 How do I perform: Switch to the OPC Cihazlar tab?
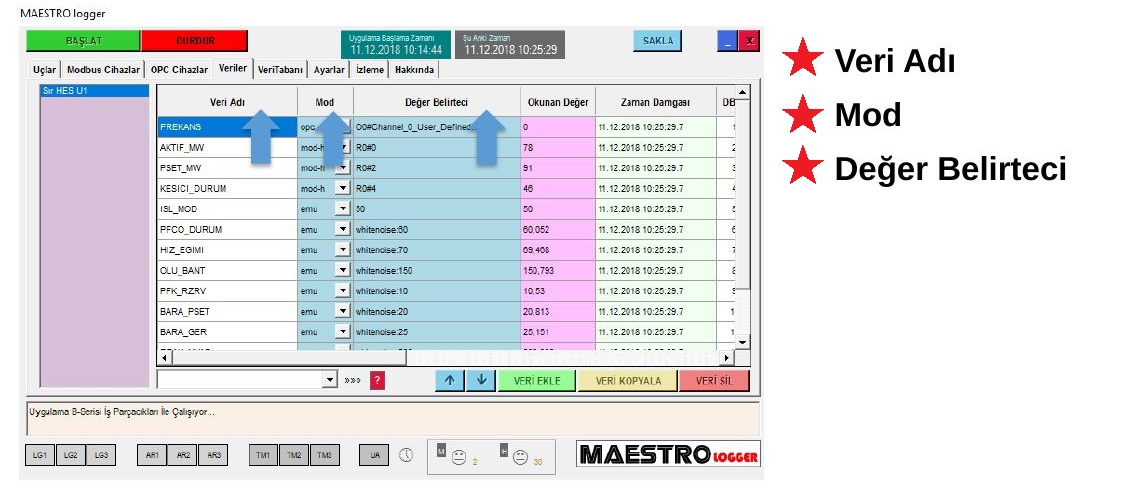coord(179,70)
